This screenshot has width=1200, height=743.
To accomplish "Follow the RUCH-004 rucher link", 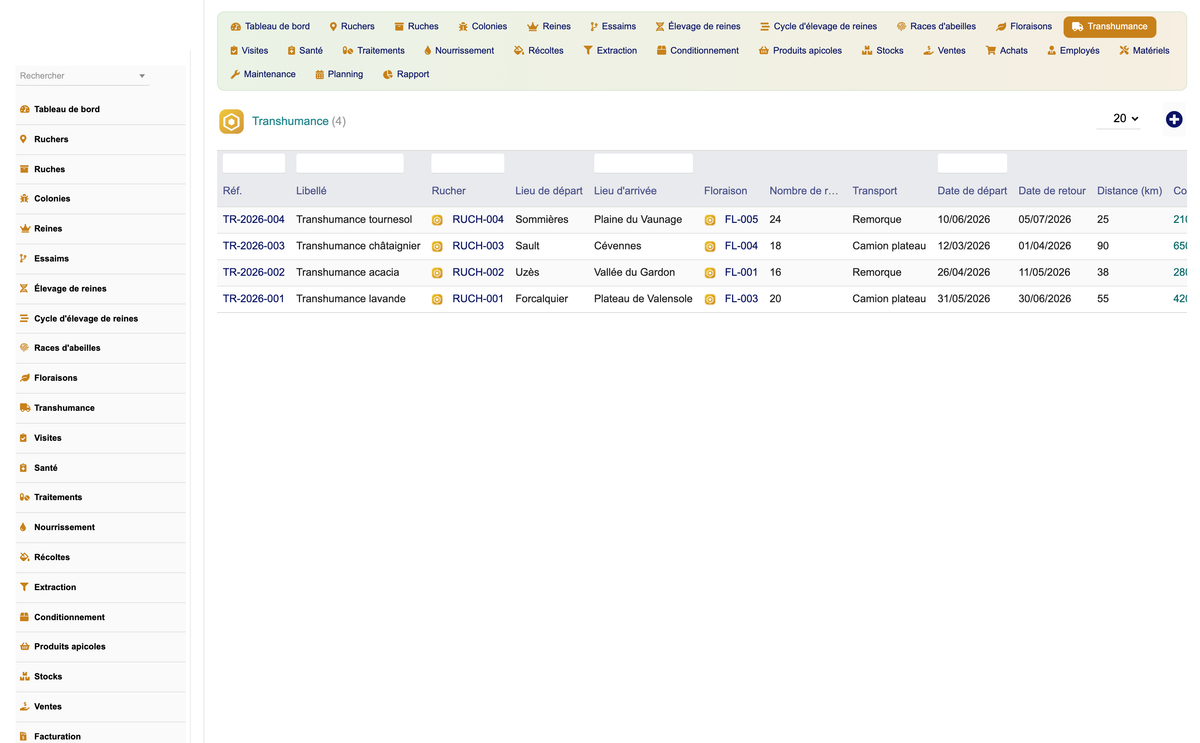I will [x=478, y=220].
